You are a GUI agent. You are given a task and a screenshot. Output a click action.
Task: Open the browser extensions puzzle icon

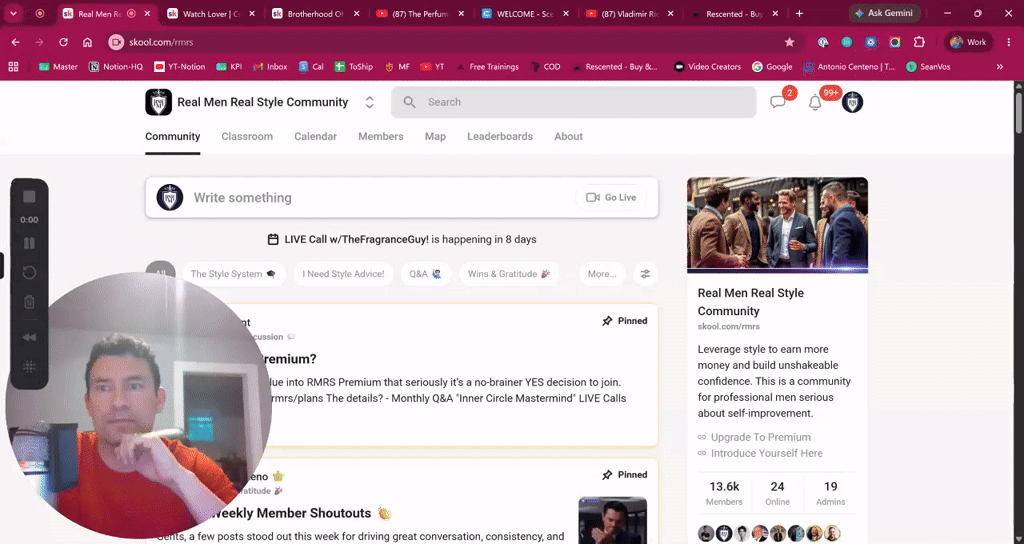coord(919,42)
